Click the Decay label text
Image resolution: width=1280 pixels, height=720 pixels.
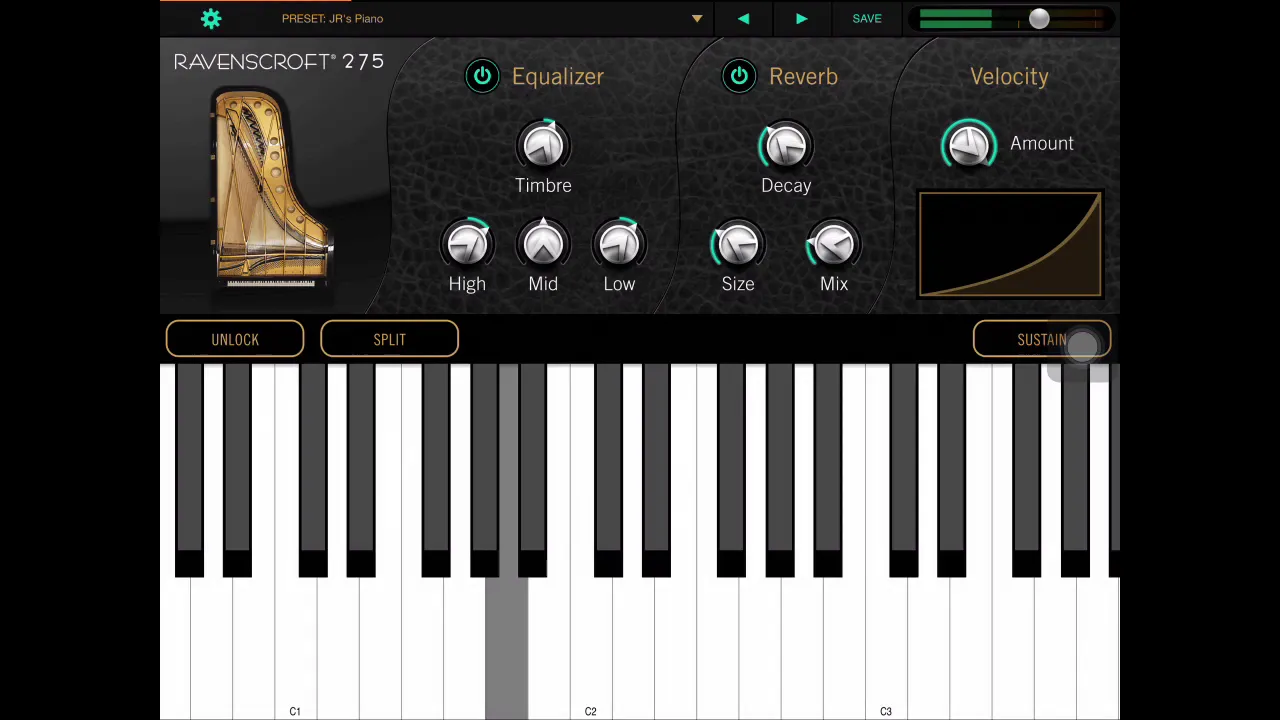tap(786, 185)
